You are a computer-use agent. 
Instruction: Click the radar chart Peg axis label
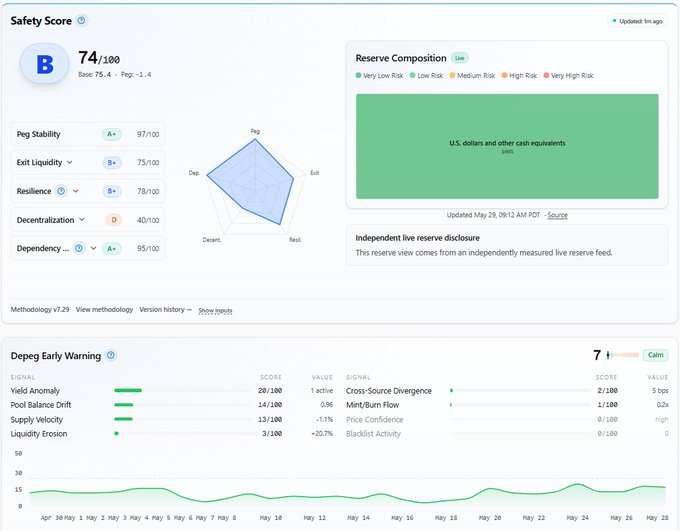[x=255, y=131]
